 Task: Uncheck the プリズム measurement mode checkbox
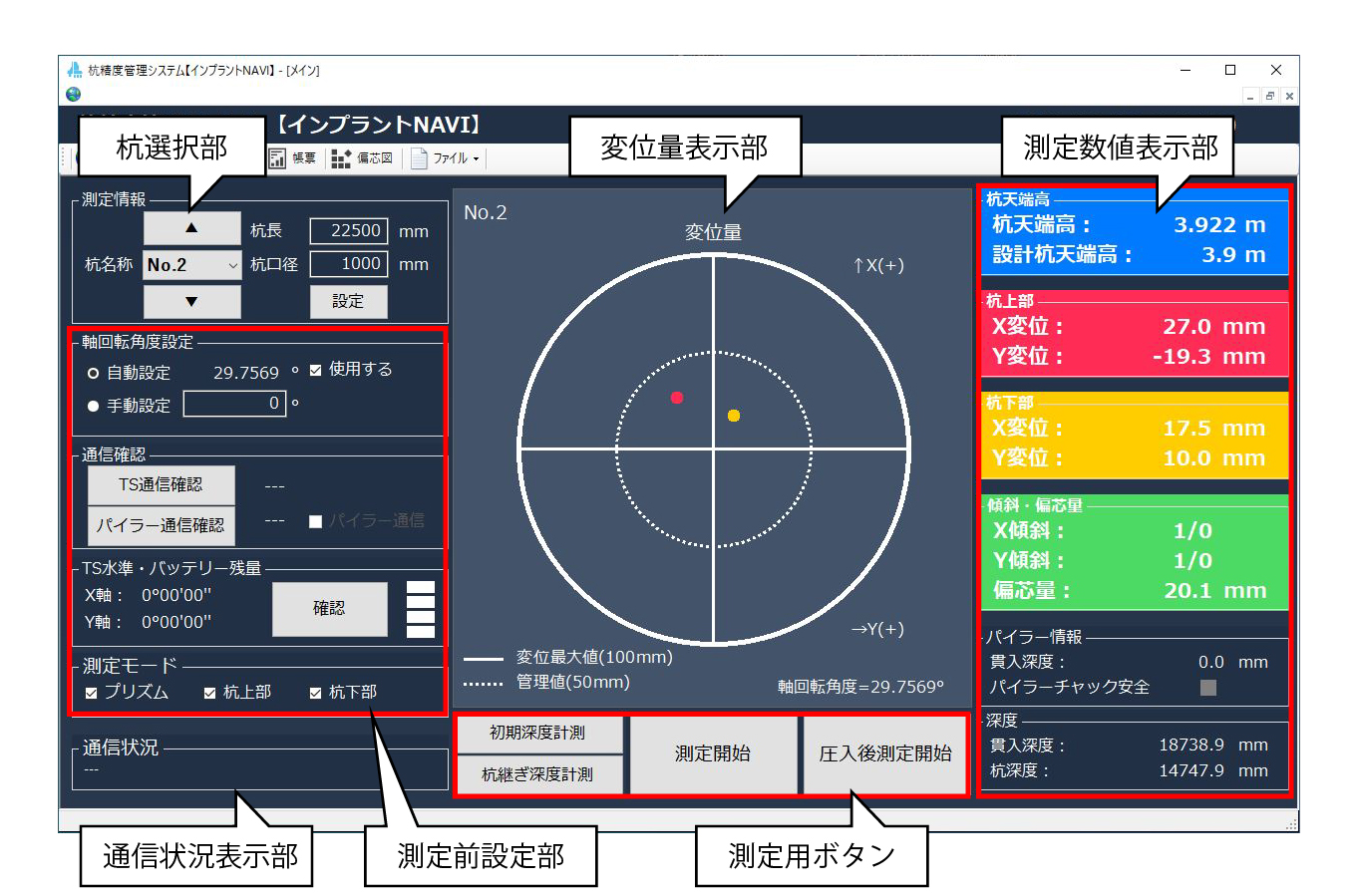coord(90,692)
